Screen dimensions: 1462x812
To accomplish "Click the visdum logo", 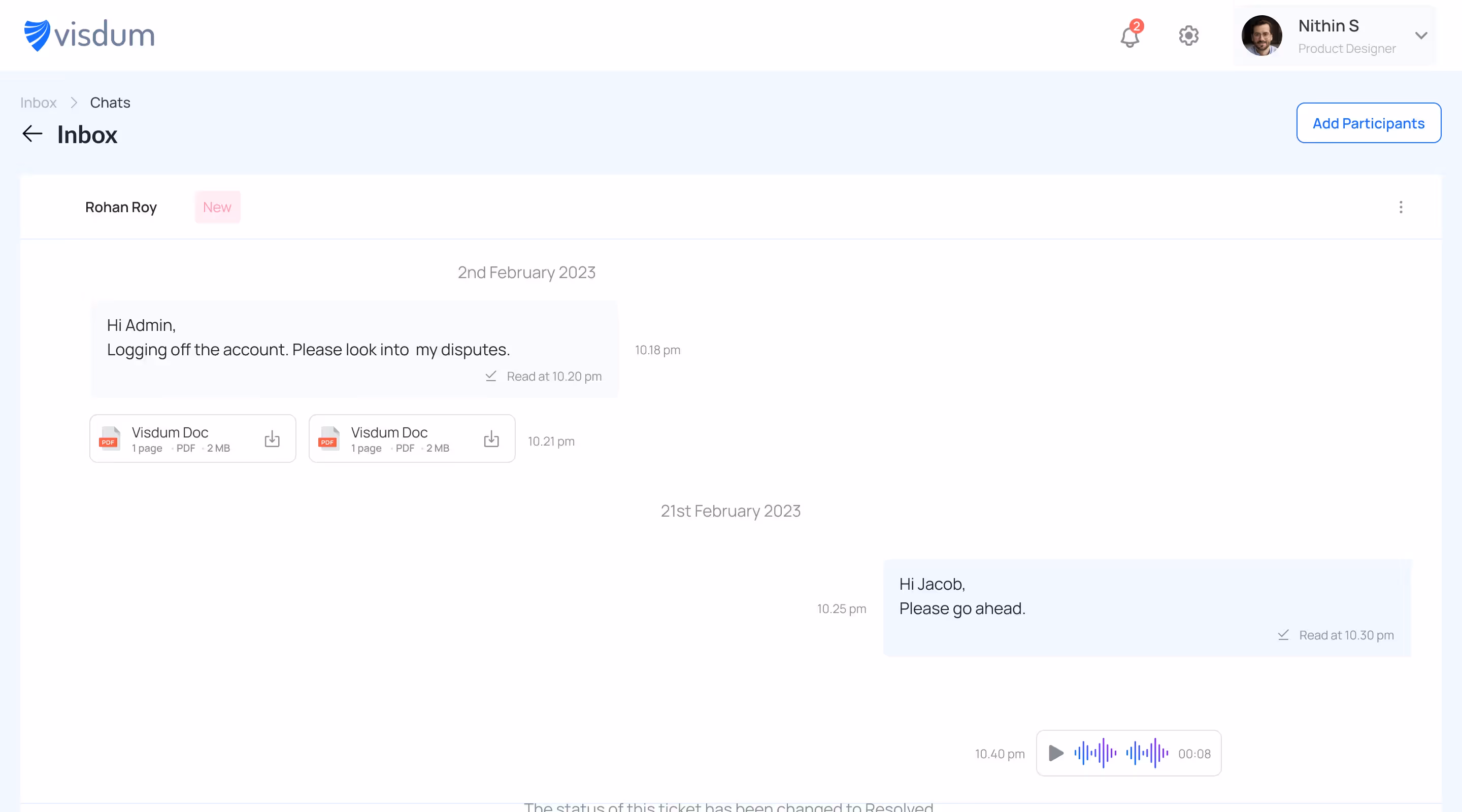I will tap(89, 35).
